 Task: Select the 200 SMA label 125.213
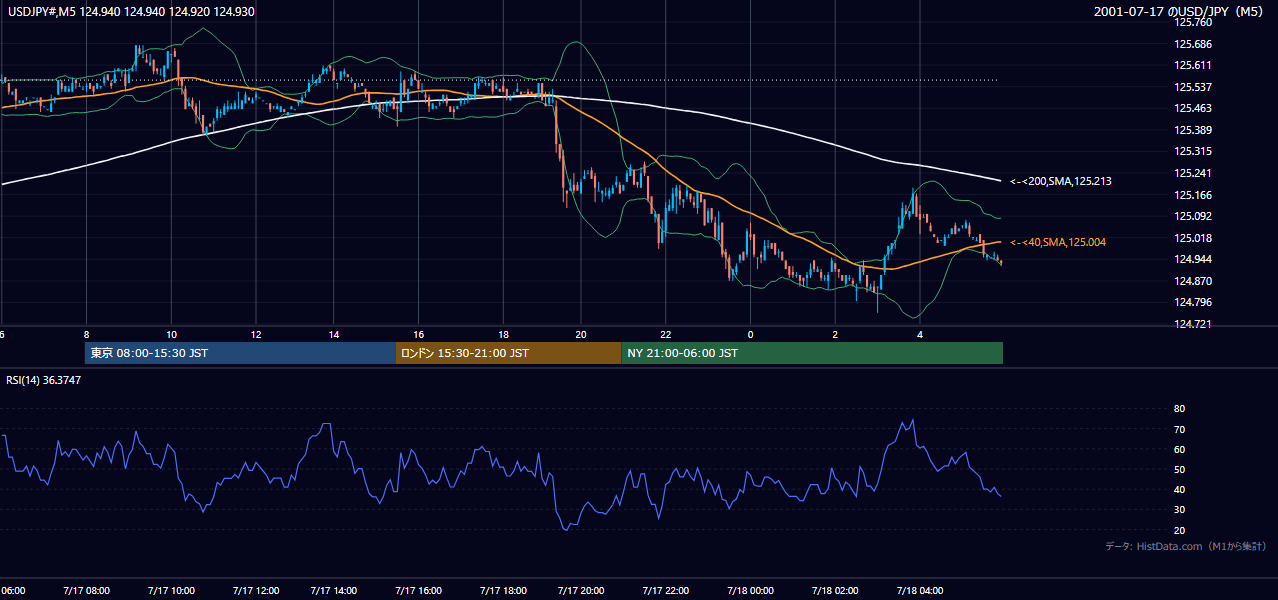[x=1061, y=181]
